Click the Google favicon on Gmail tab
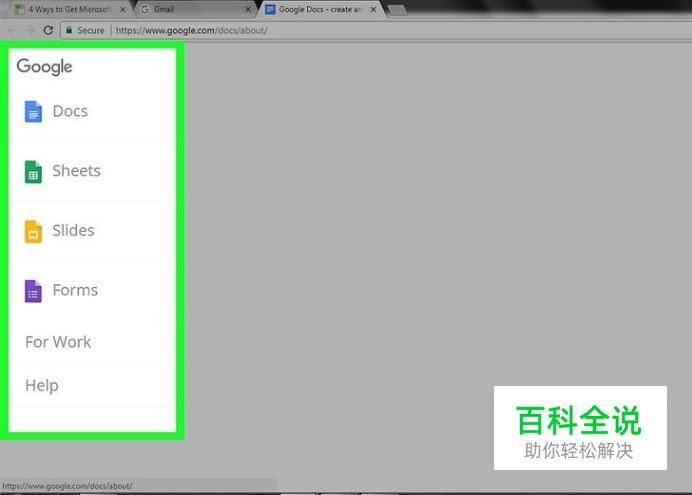 pos(145,9)
